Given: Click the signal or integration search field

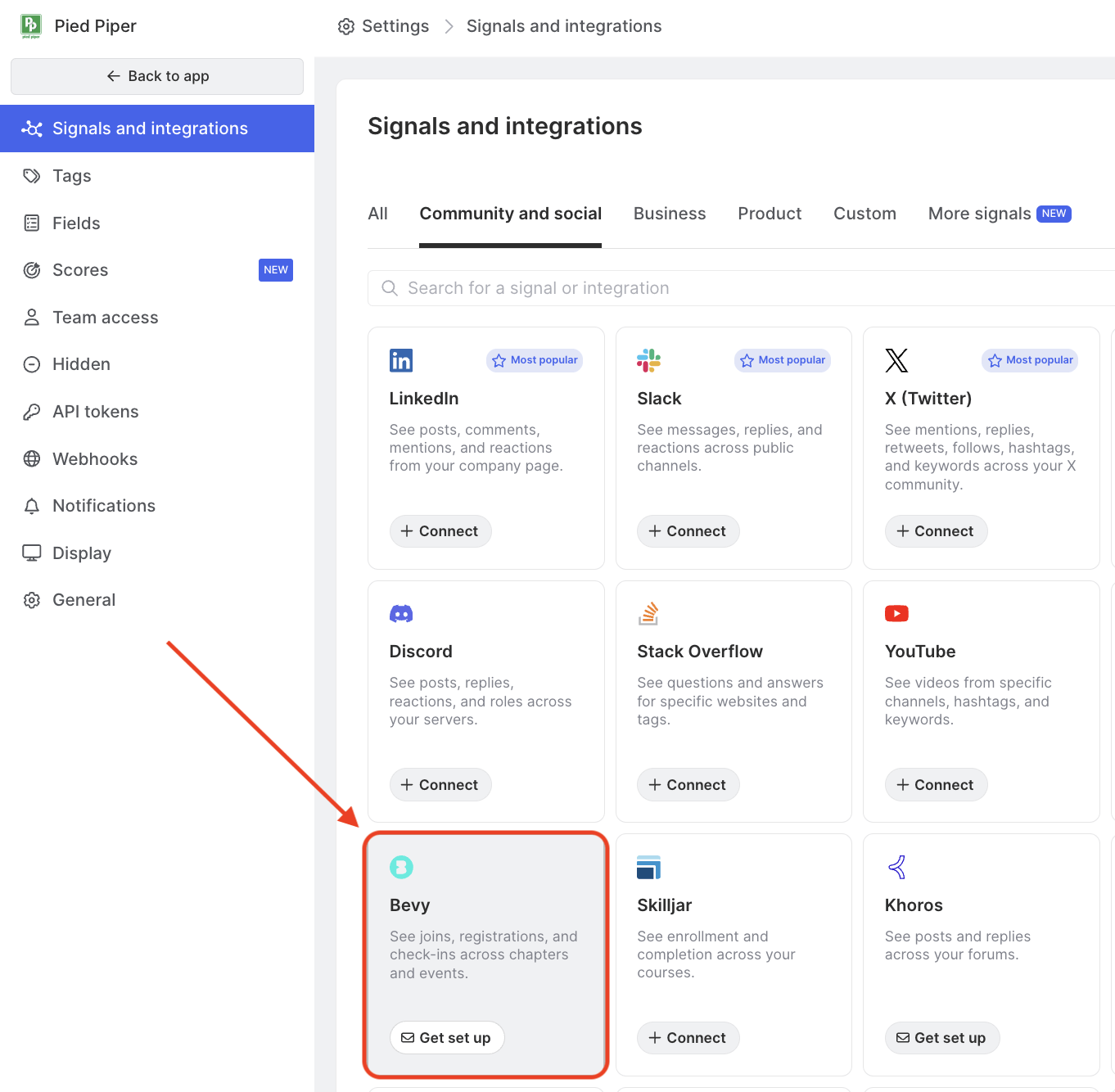Looking at the screenshot, I should coord(741,288).
